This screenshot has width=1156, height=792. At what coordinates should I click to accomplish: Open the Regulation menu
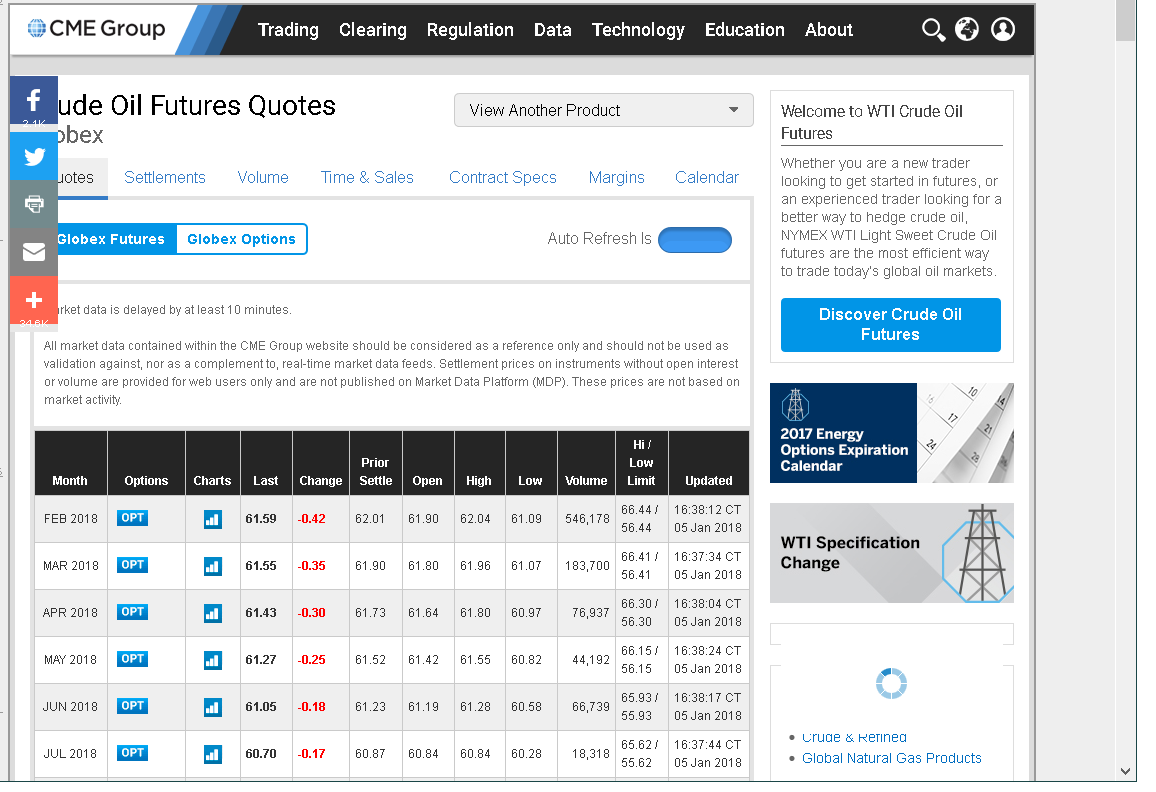coord(470,29)
